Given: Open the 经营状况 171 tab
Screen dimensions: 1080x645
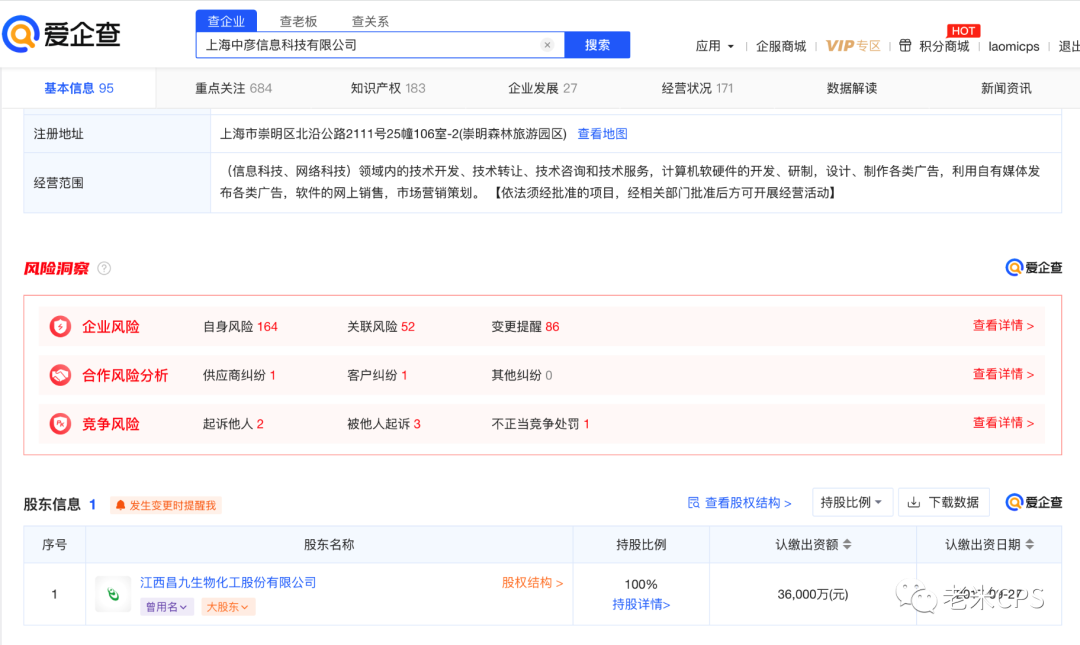Looking at the screenshot, I should tap(697, 88).
